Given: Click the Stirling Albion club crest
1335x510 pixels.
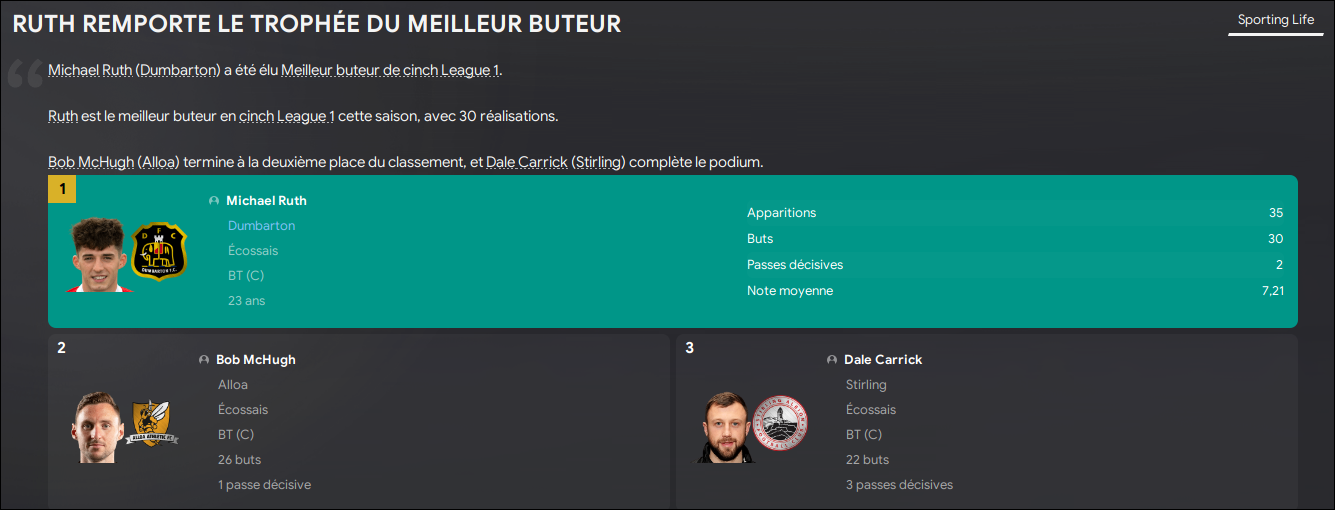Looking at the screenshot, I should 780,424.
